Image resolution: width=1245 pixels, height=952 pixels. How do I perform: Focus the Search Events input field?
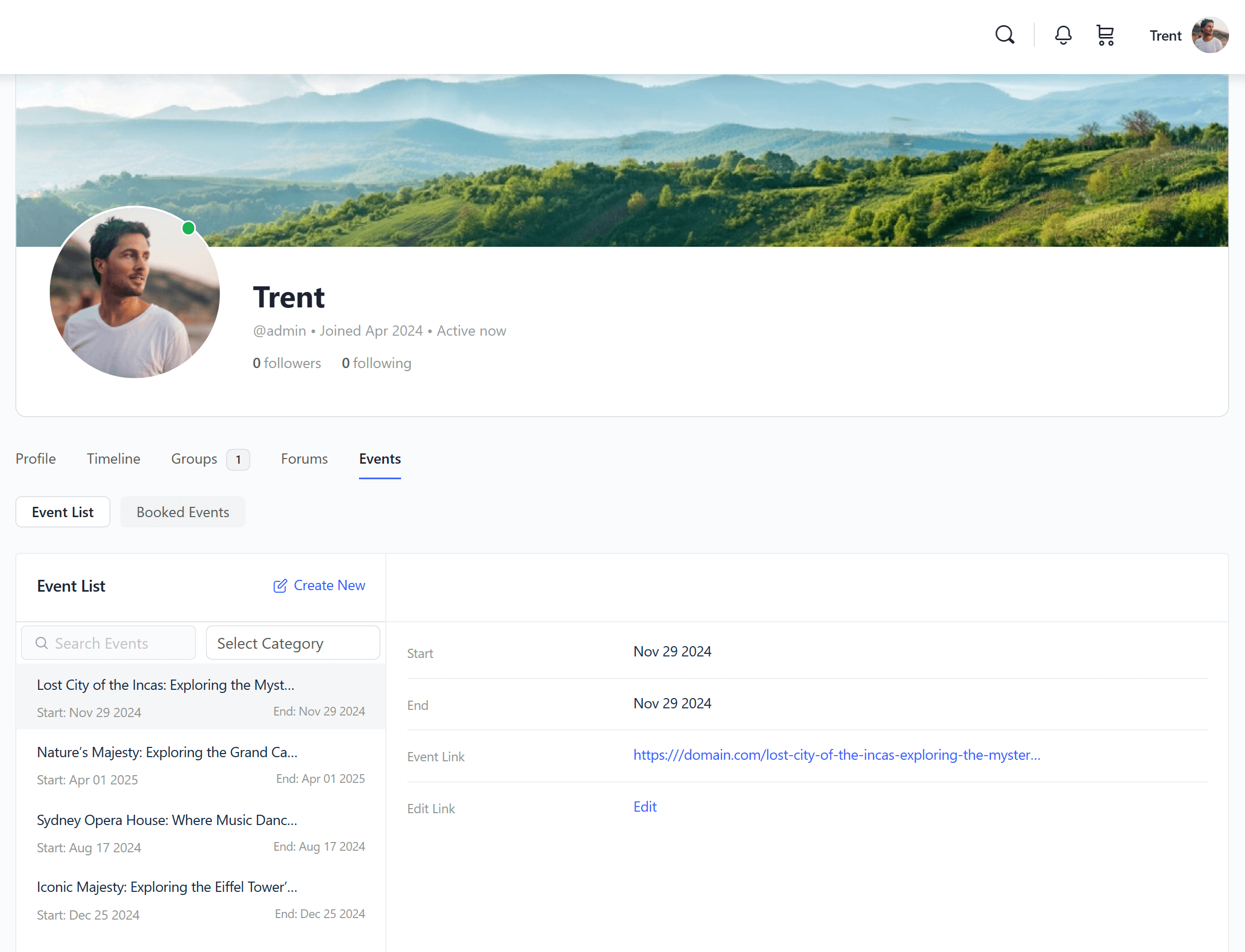pyautogui.click(x=119, y=643)
